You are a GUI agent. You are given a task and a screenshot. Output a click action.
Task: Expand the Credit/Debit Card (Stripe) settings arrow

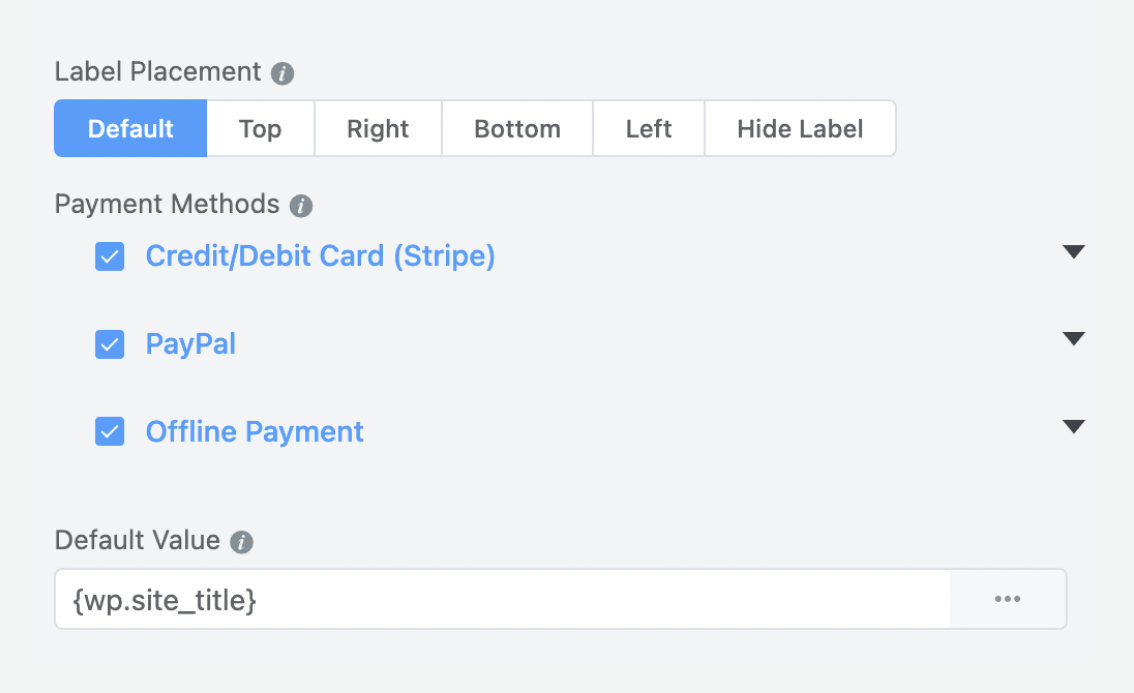(x=1074, y=252)
